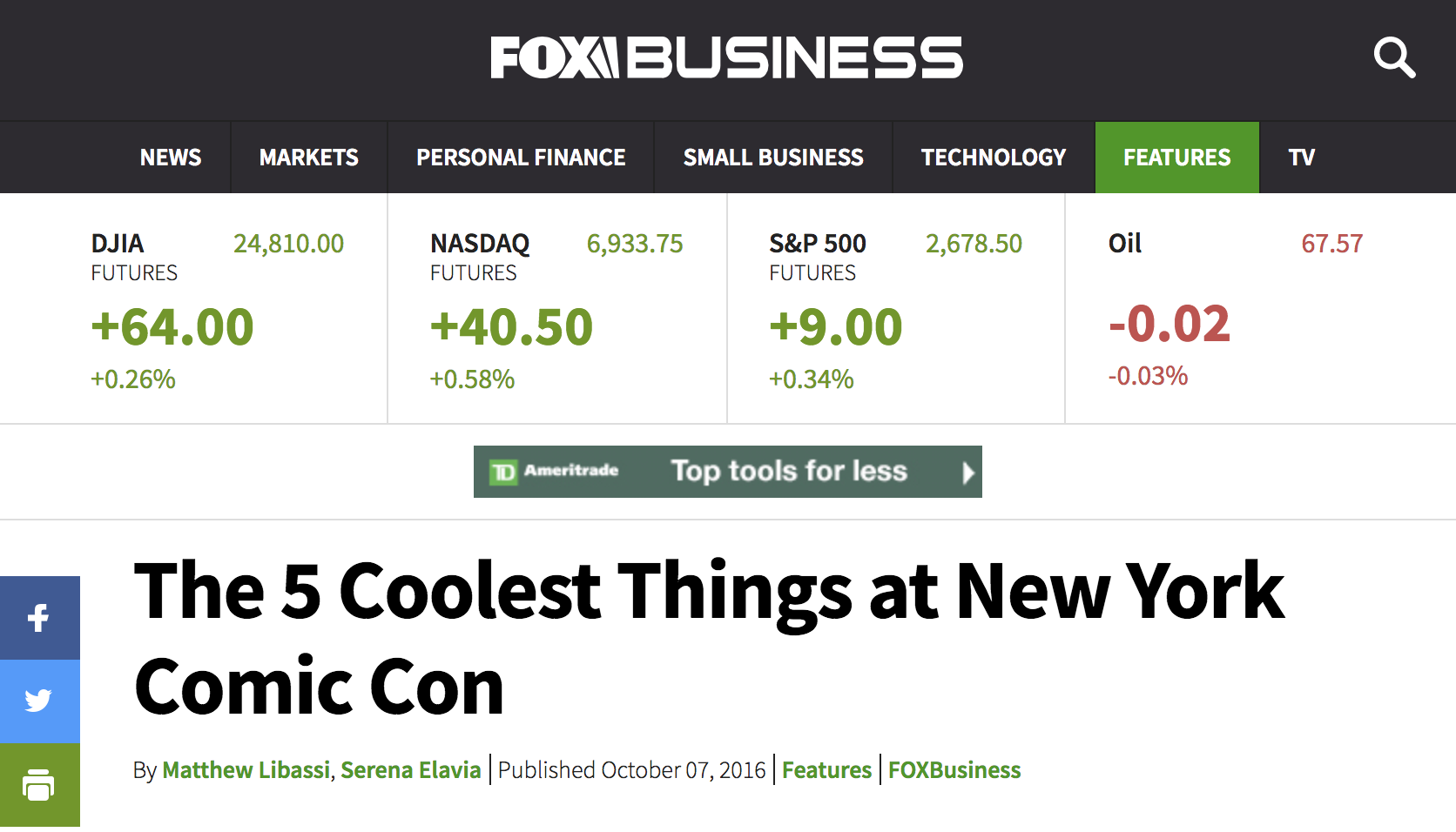The width and height of the screenshot is (1456, 832).
Task: View author Matthew Libassi's page
Action: click(246, 770)
